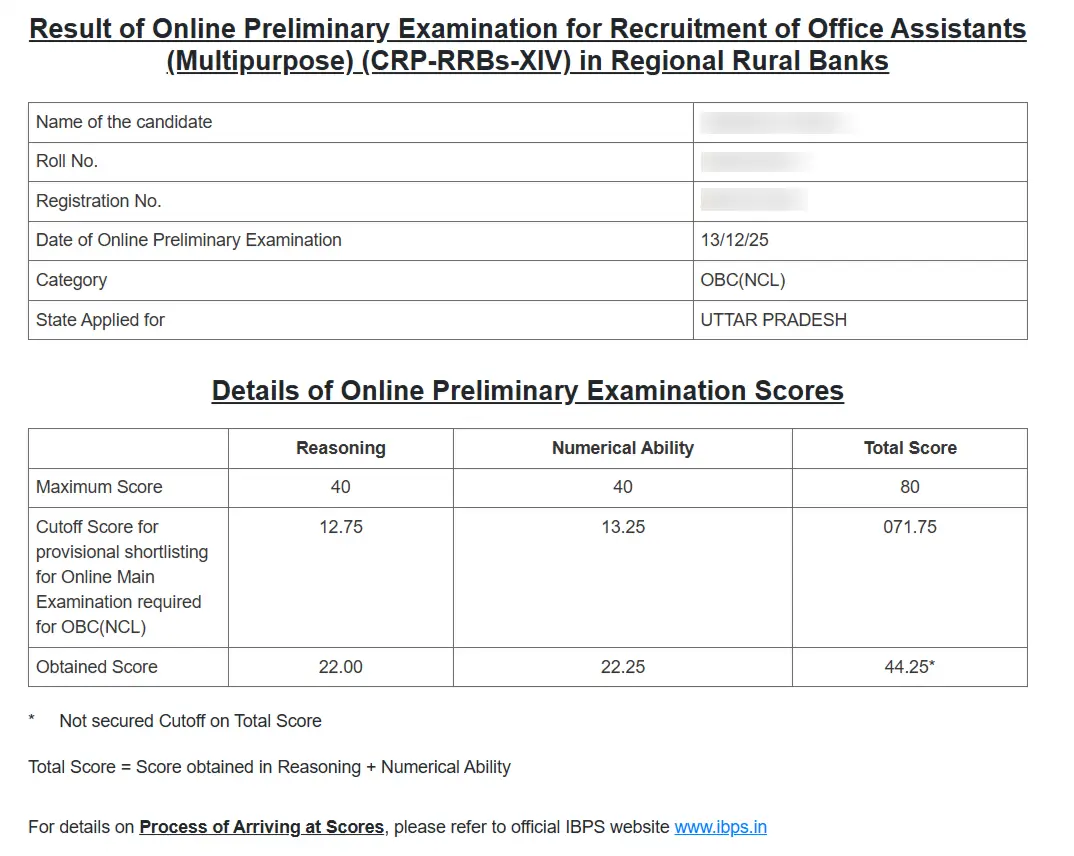Click the main result heading title

coord(528,44)
